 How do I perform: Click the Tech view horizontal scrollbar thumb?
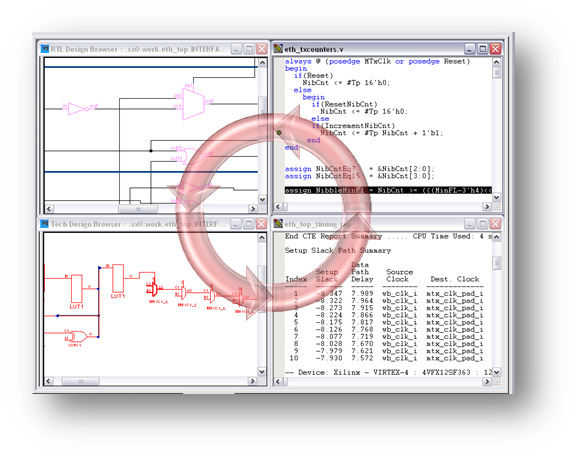[x=81, y=381]
